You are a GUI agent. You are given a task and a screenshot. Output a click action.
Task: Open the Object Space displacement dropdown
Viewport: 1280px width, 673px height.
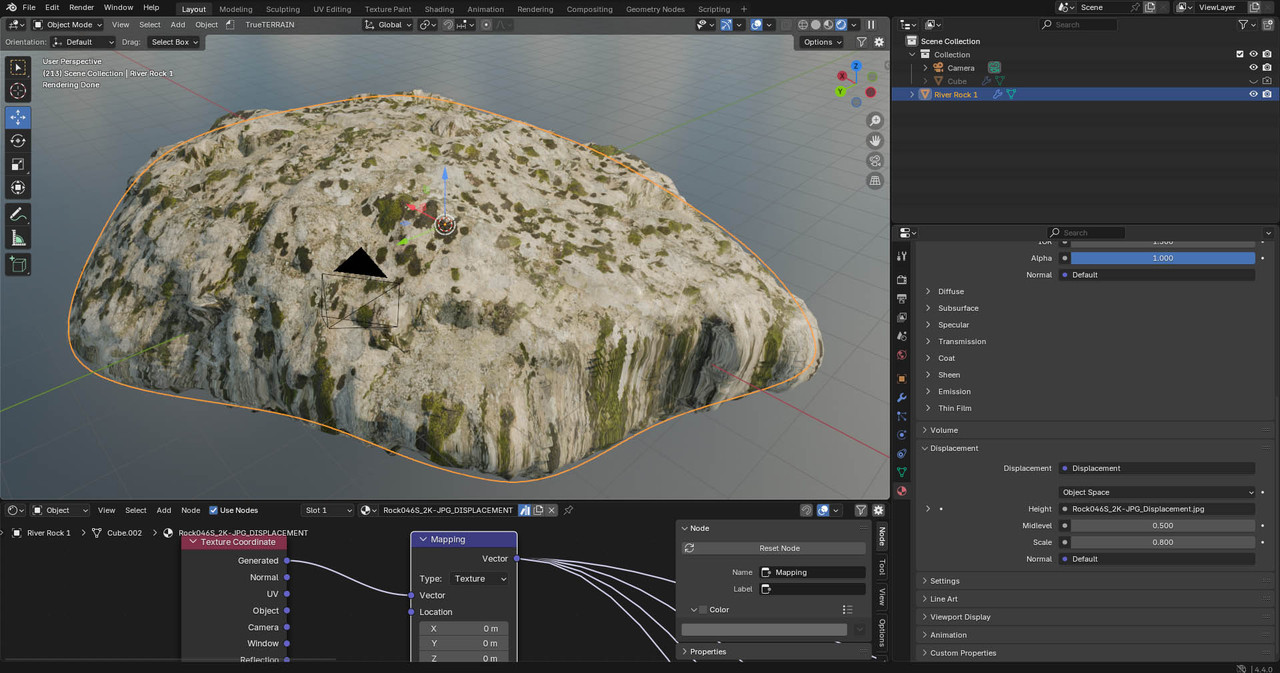click(1157, 492)
